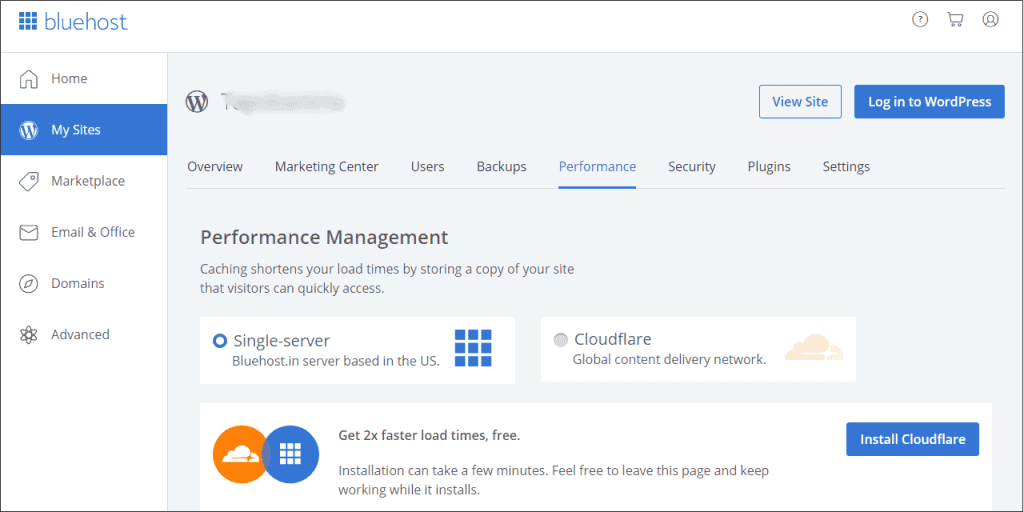The image size is (1024, 512).
Task: Open Domains in the sidebar
Action: click(x=84, y=283)
